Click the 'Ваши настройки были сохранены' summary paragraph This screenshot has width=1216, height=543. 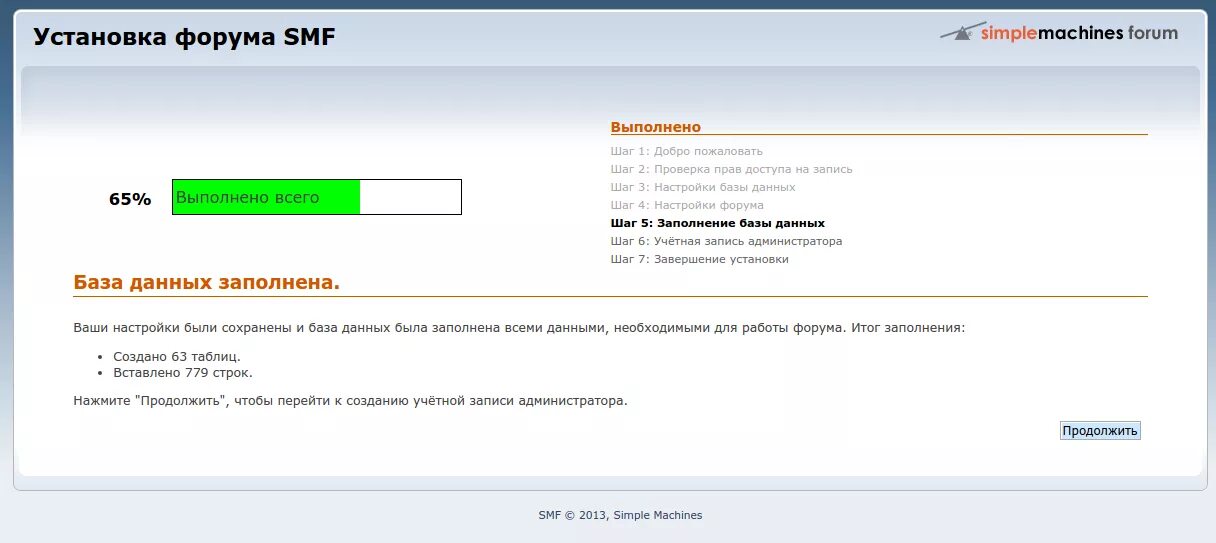[x=520, y=328]
